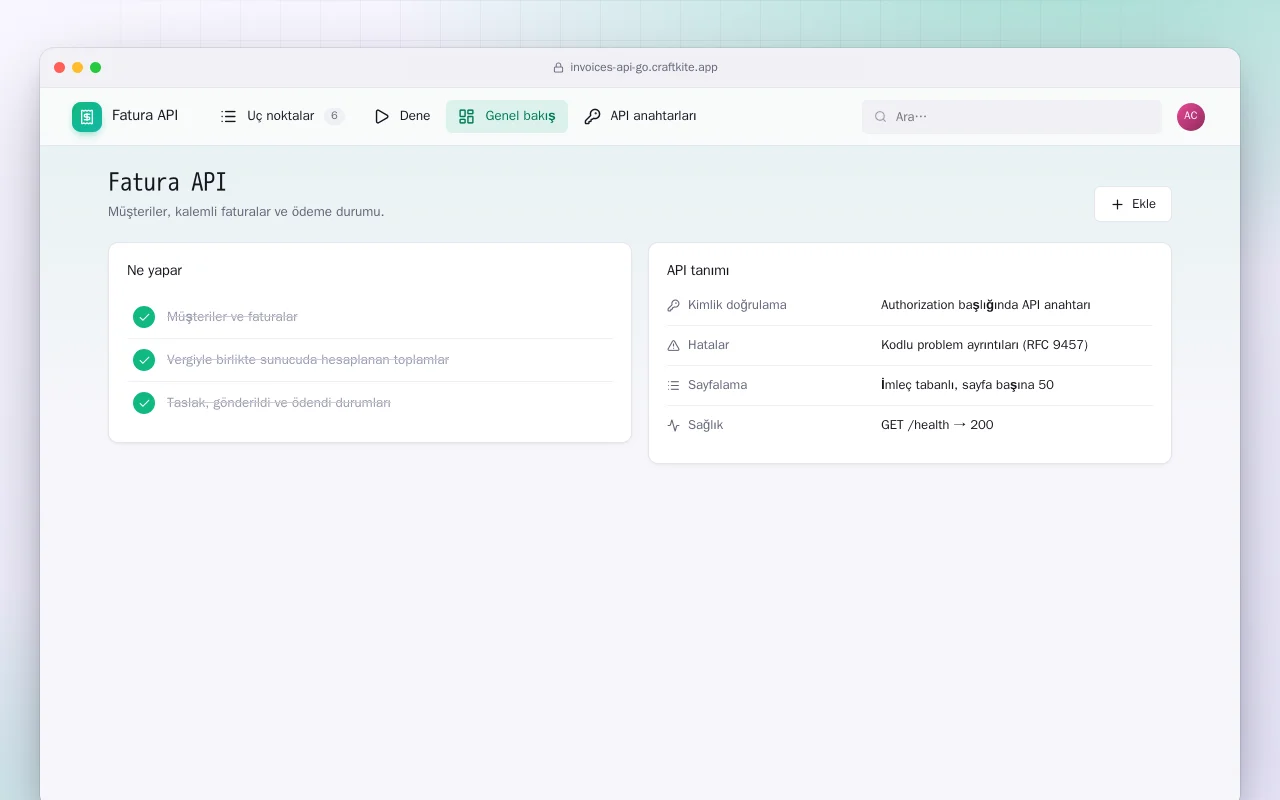Click the list icon beside Sayfalama
The height and width of the screenshot is (800, 1280).
pyautogui.click(x=673, y=385)
